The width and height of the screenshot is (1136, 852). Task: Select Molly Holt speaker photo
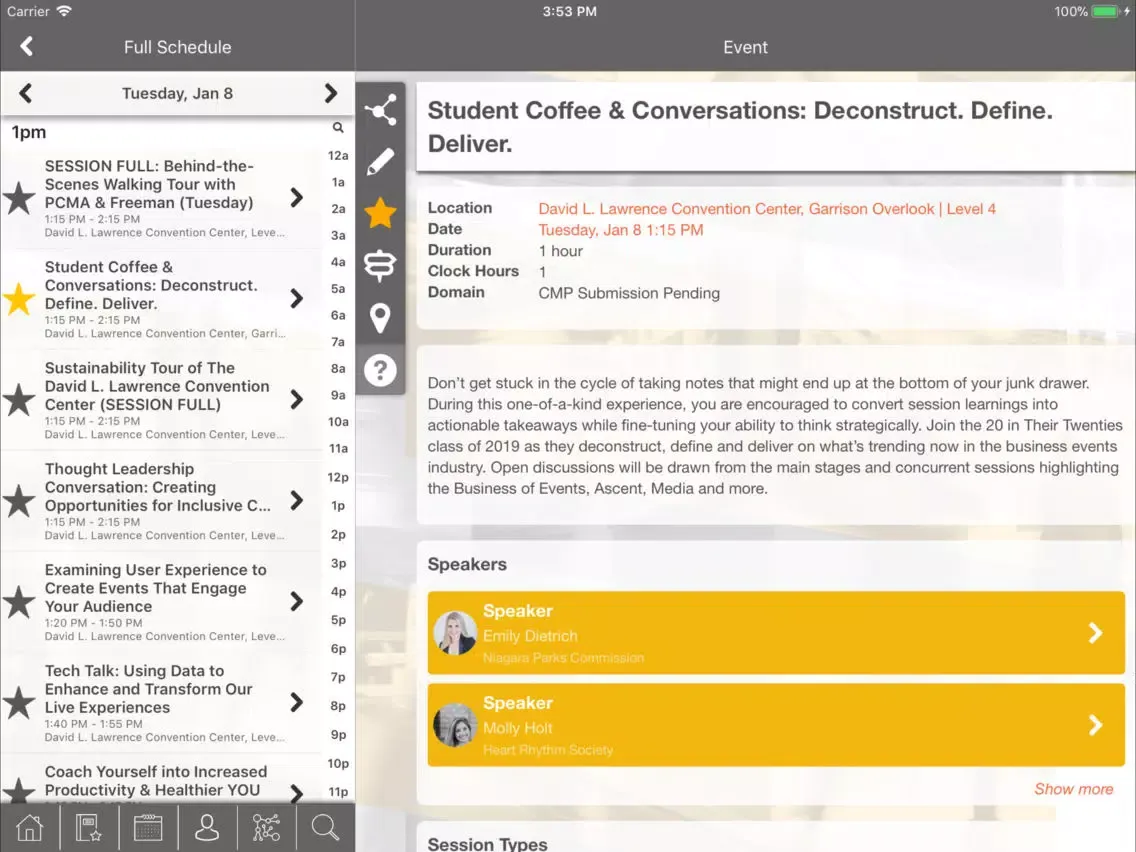tap(455, 724)
